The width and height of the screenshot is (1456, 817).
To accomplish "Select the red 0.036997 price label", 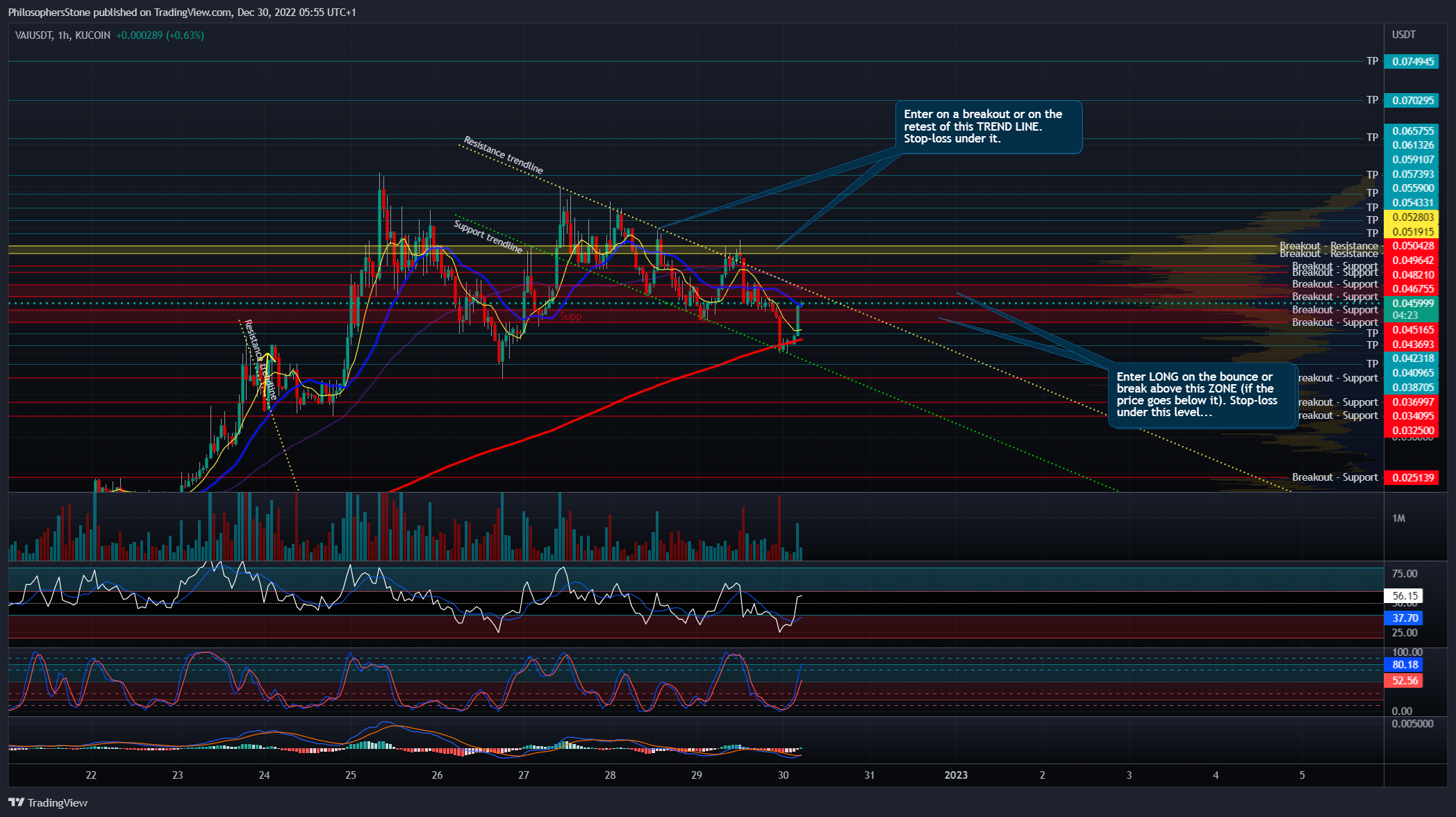I will pos(1411,402).
